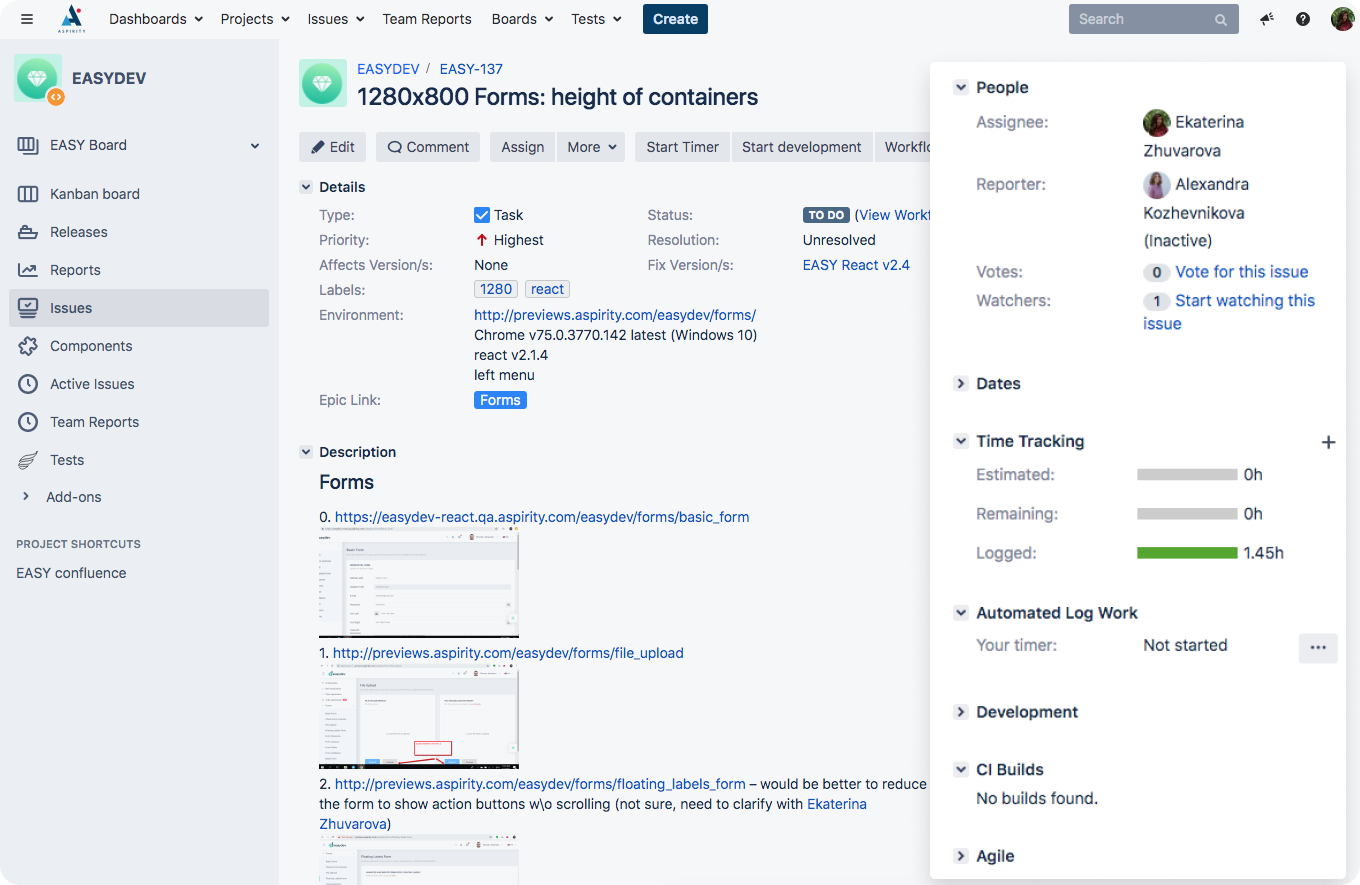
Task: Open the user profile avatar
Action: [x=1342, y=19]
